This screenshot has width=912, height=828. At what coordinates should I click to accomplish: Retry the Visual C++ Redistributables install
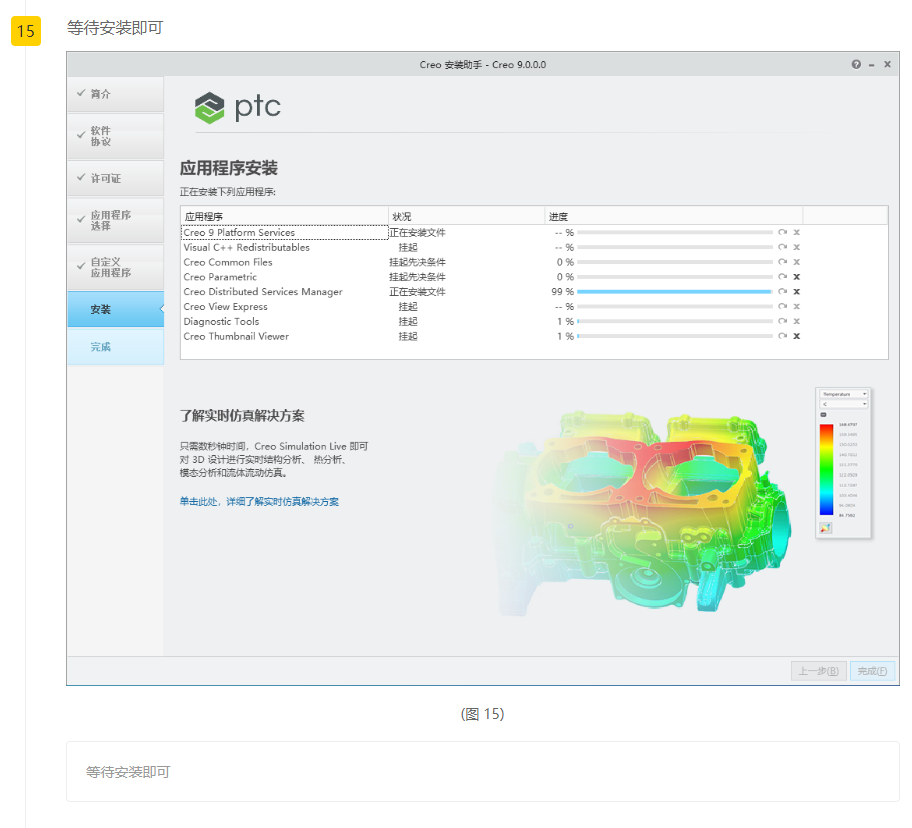pyautogui.click(x=782, y=247)
